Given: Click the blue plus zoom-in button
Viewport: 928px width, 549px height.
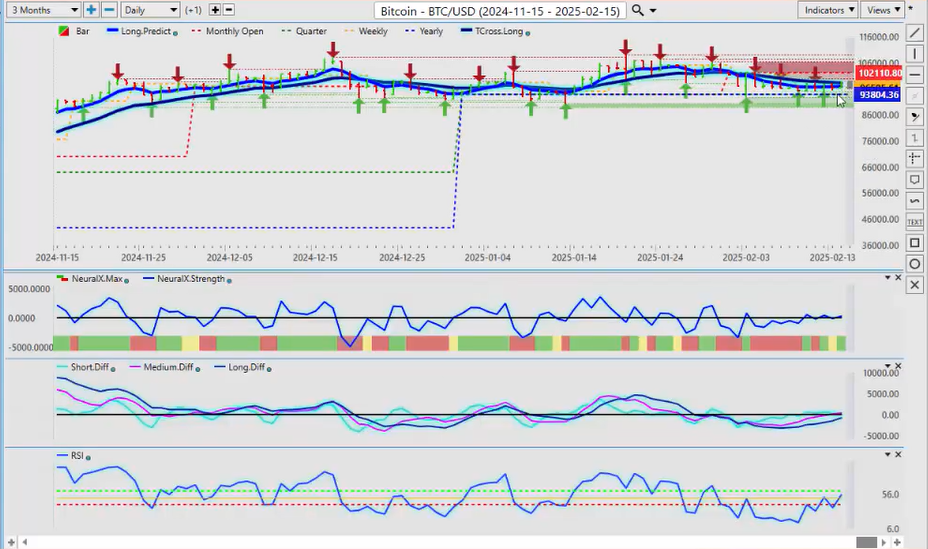Looking at the screenshot, I should 91,10.
